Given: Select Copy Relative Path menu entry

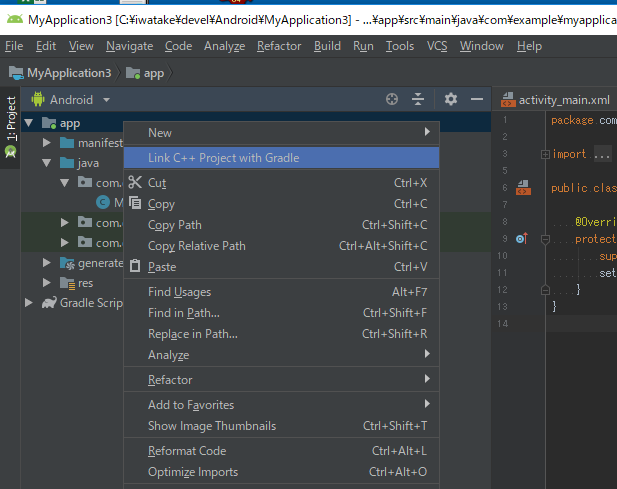Looking at the screenshot, I should [281, 245].
